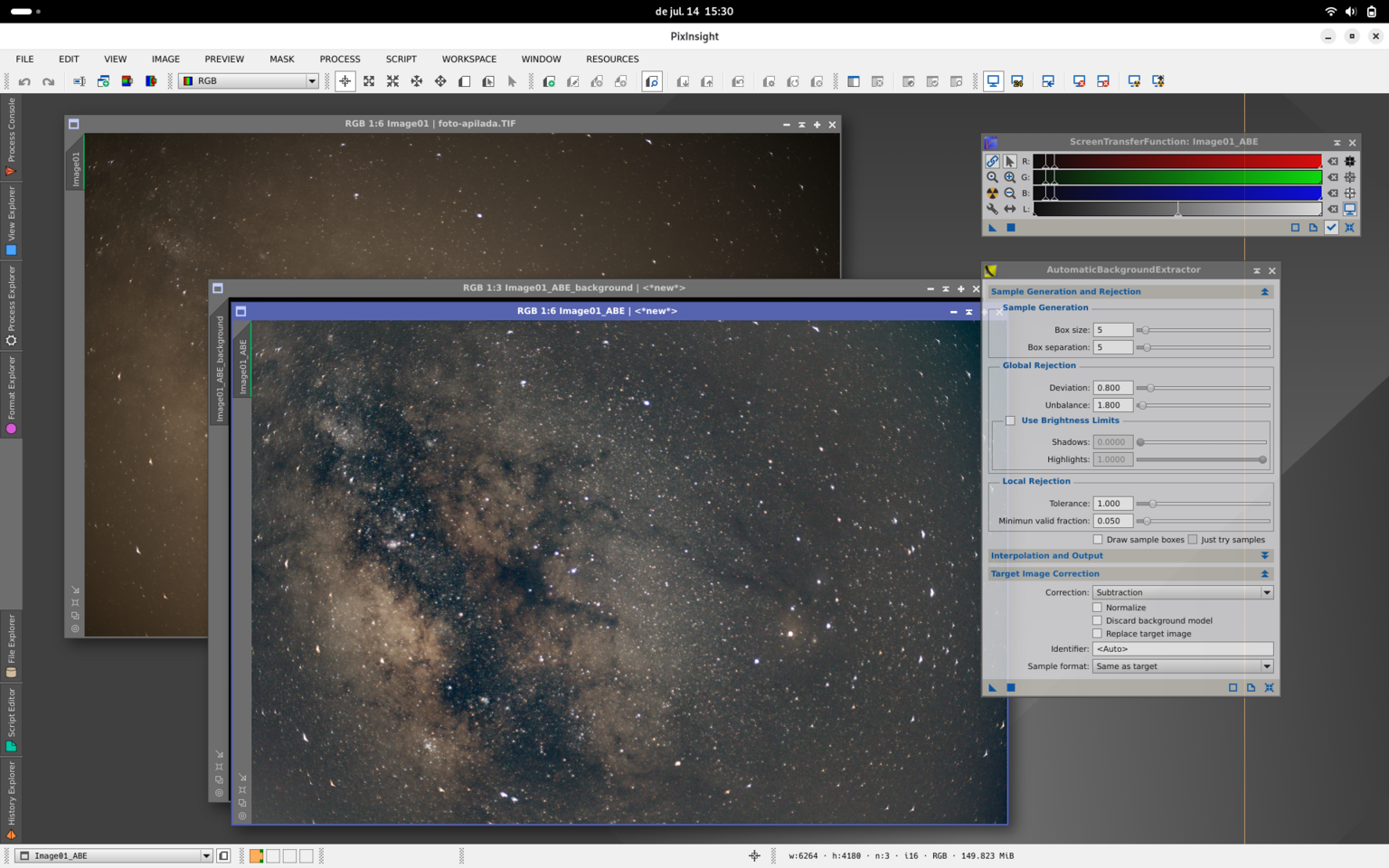Viewport: 1389px width, 868px height.
Task: Check Replace target image
Action: (x=1098, y=634)
